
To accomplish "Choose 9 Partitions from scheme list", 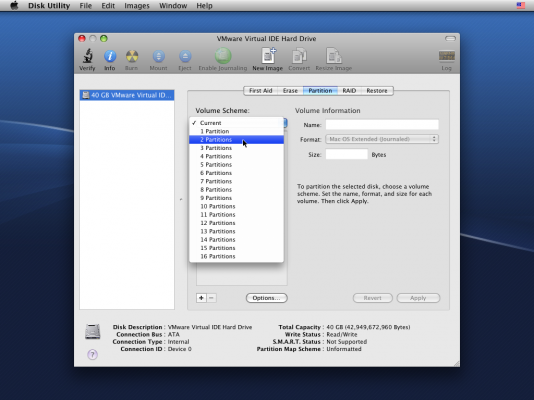I will (x=236, y=198).
